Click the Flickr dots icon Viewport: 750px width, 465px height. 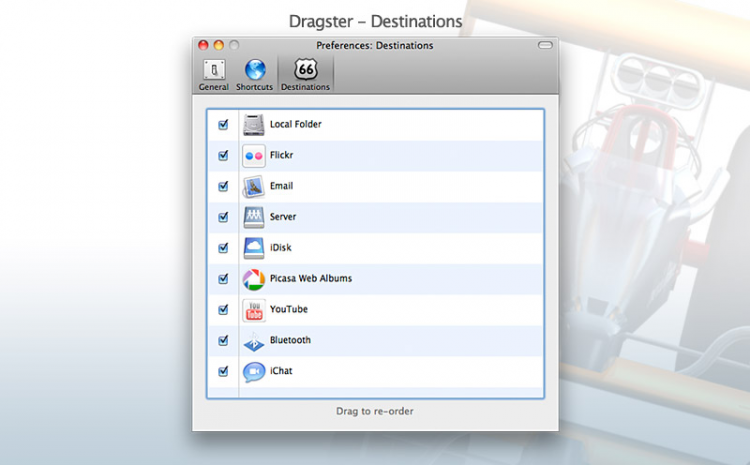pyautogui.click(x=254, y=156)
